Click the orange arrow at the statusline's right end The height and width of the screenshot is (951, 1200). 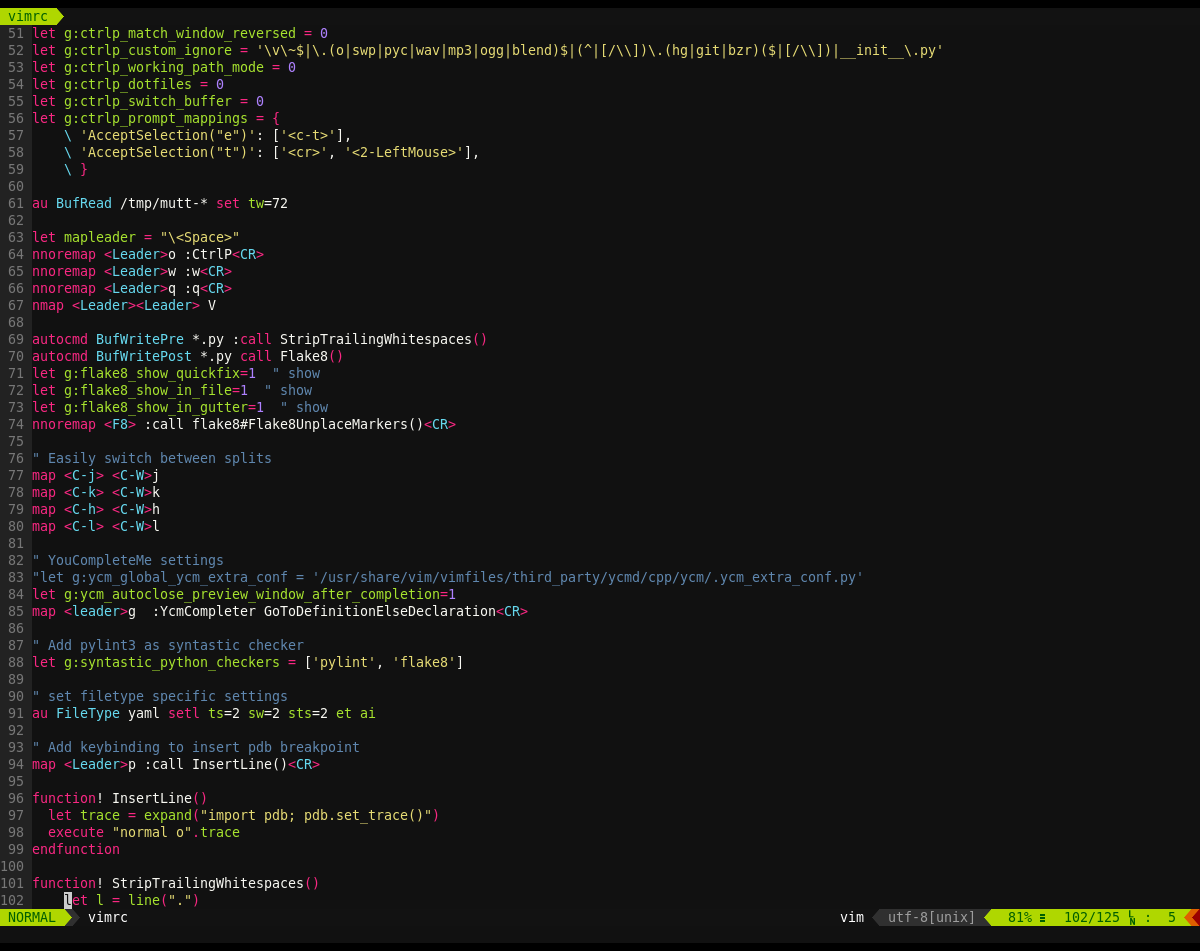click(1191, 917)
